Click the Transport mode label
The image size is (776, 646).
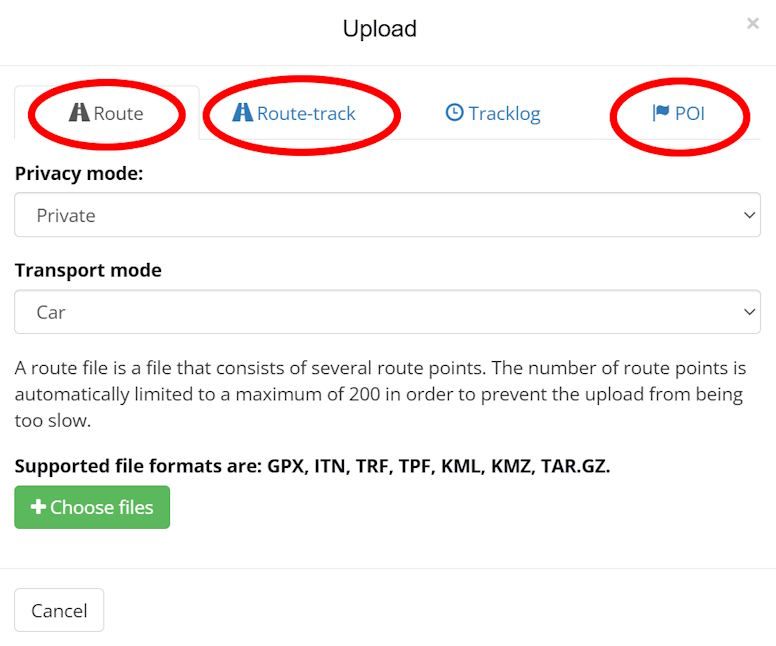[88, 270]
